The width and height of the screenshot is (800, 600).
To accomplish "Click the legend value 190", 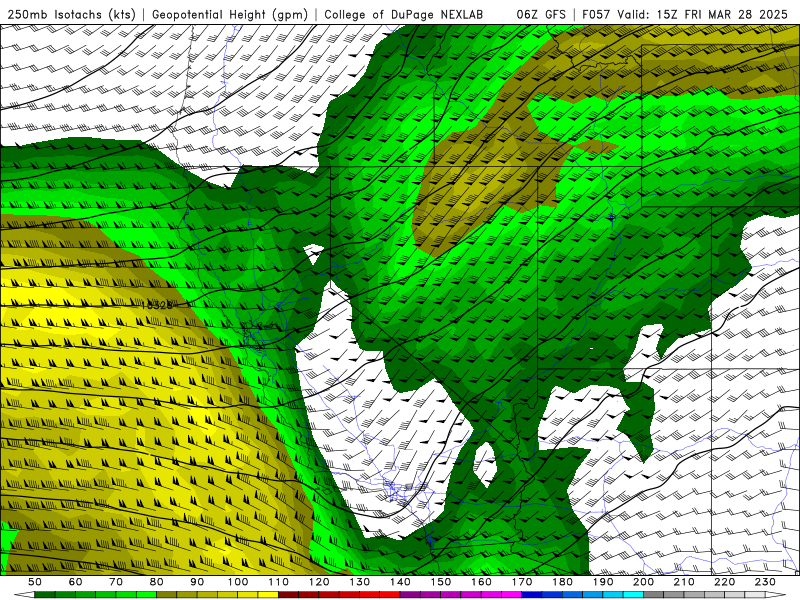I will point(603,582).
